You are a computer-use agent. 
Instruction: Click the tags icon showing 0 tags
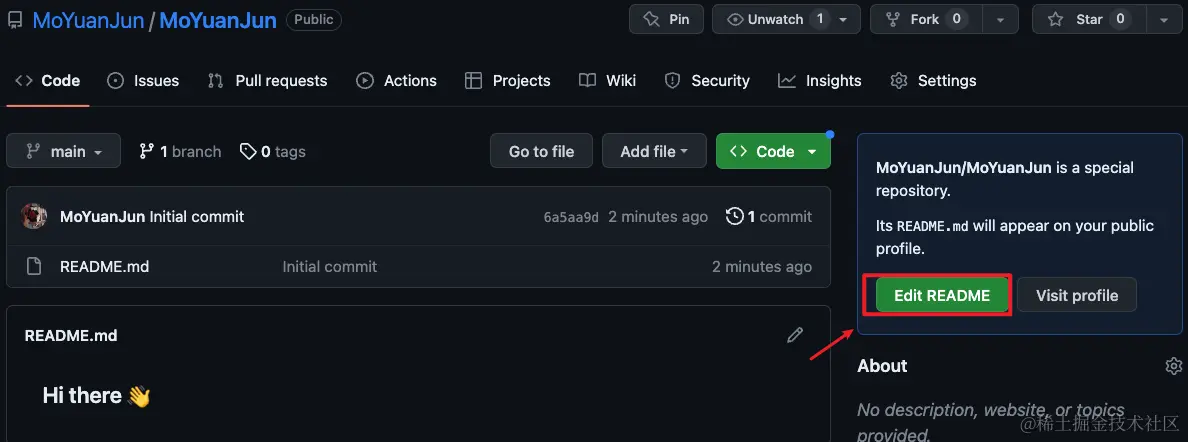coord(248,152)
